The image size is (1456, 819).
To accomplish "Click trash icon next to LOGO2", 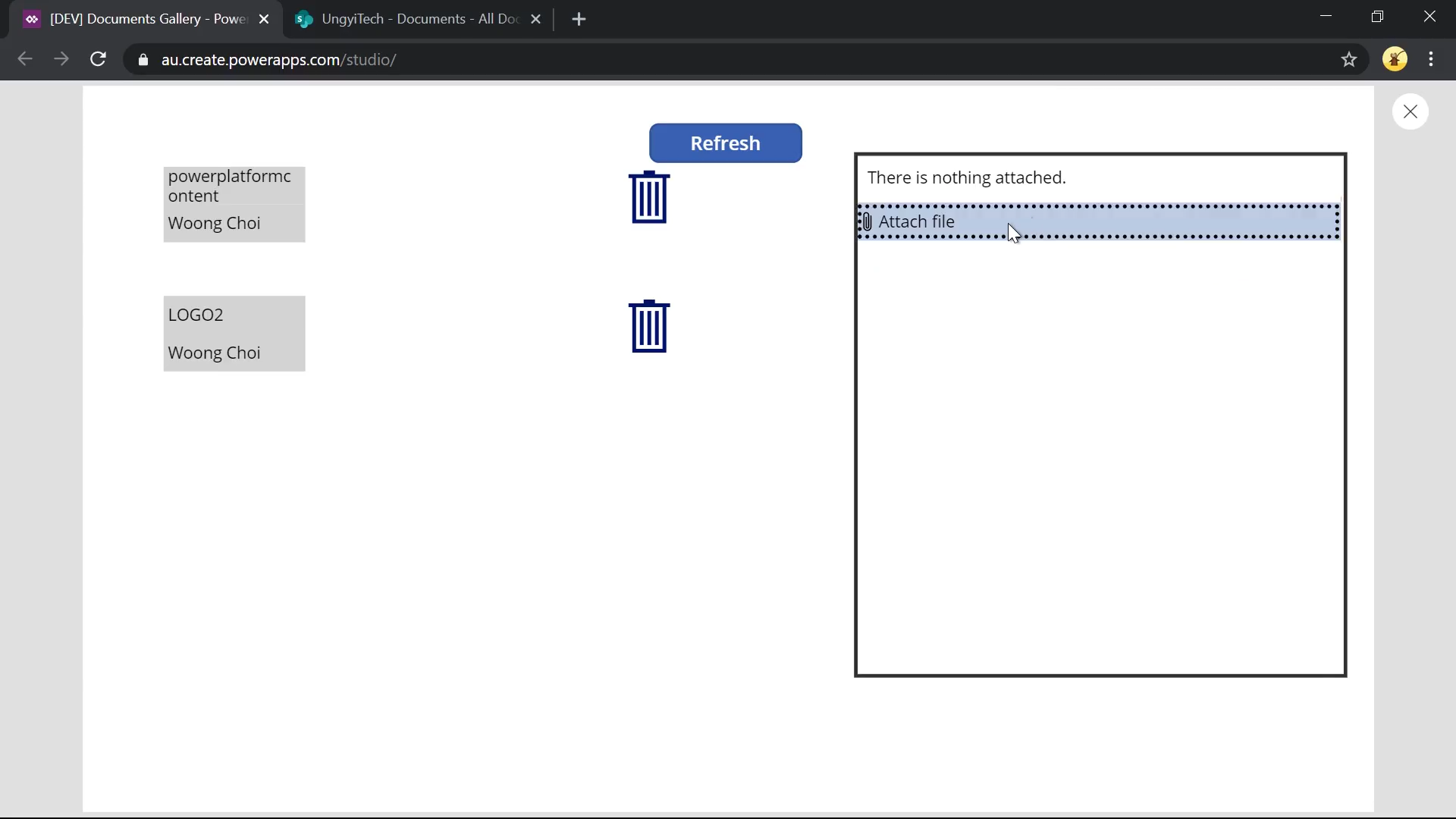I will click(649, 327).
